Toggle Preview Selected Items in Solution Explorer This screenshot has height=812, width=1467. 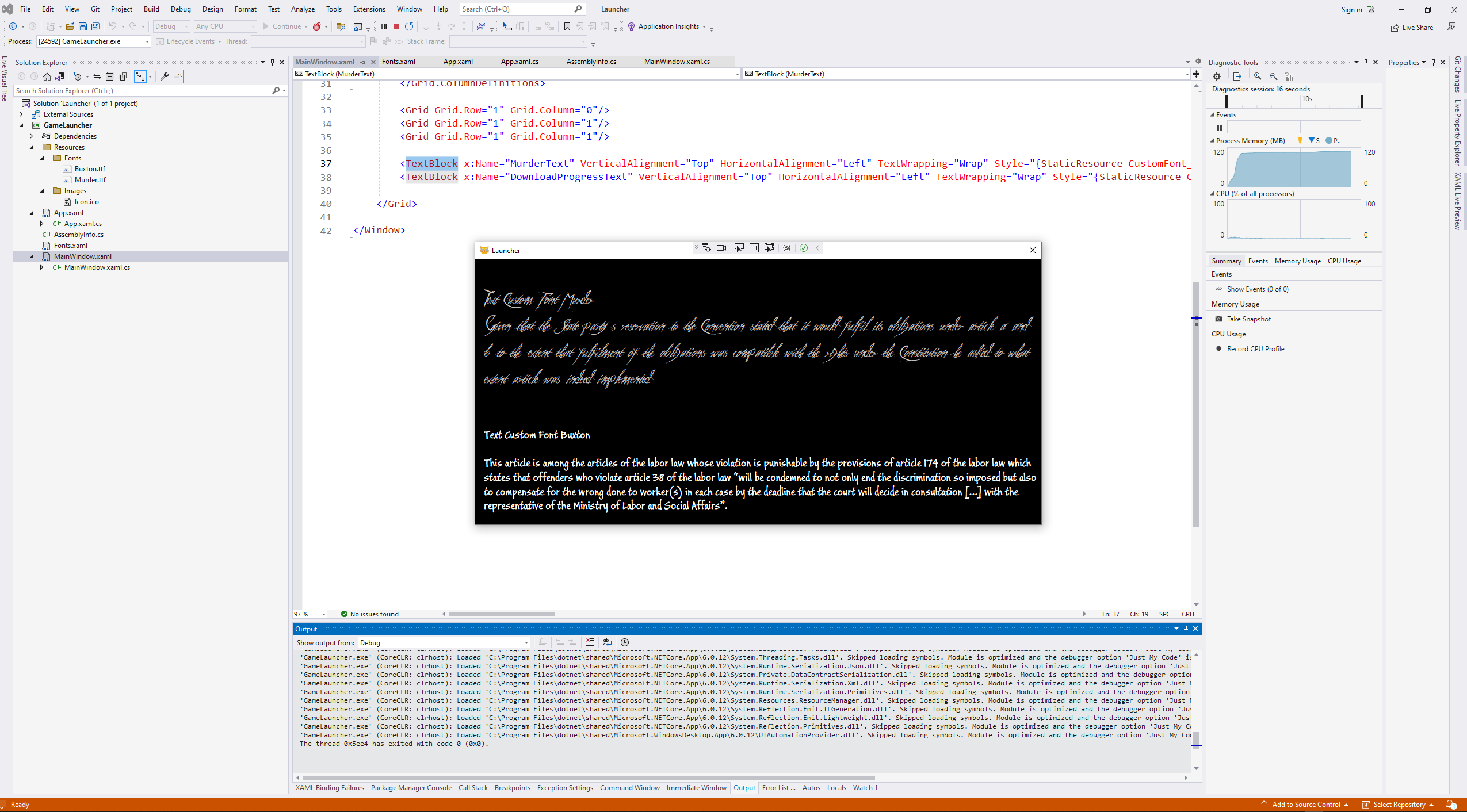click(x=177, y=76)
